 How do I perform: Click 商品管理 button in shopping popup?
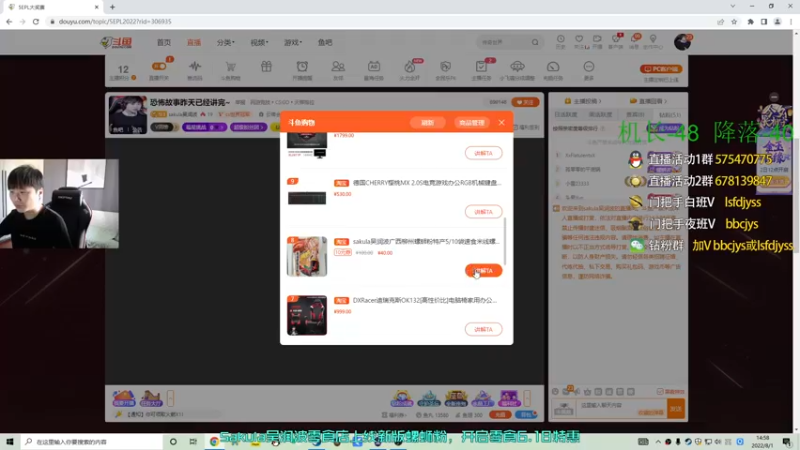tap(471, 122)
